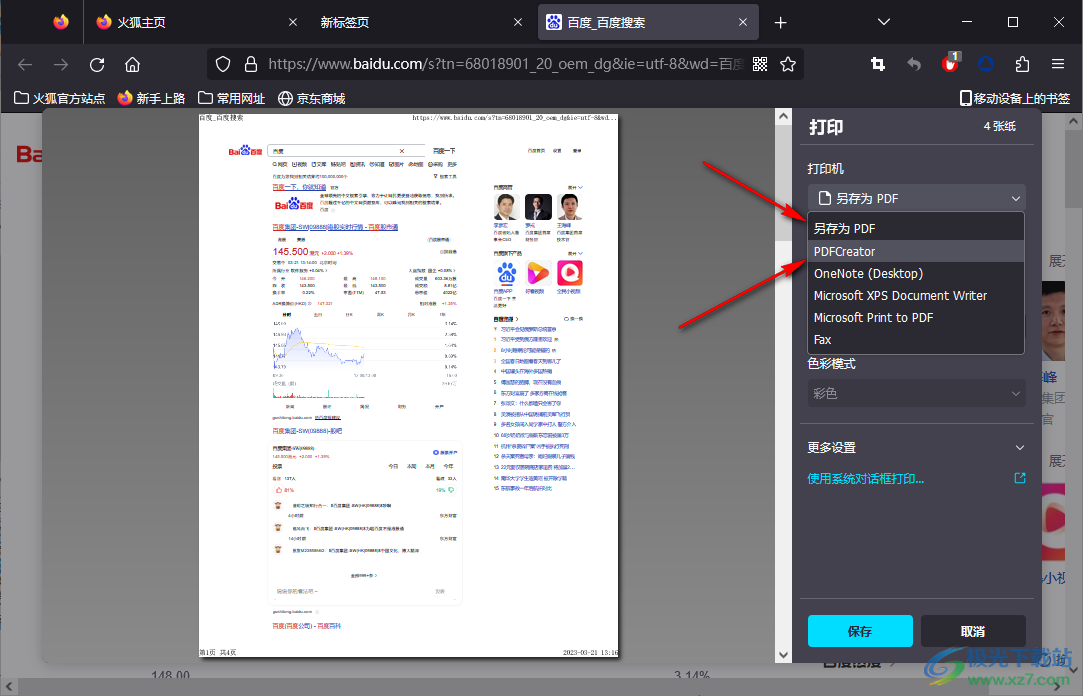
Task: Choose PDFCreator as the printer
Action: [916, 251]
